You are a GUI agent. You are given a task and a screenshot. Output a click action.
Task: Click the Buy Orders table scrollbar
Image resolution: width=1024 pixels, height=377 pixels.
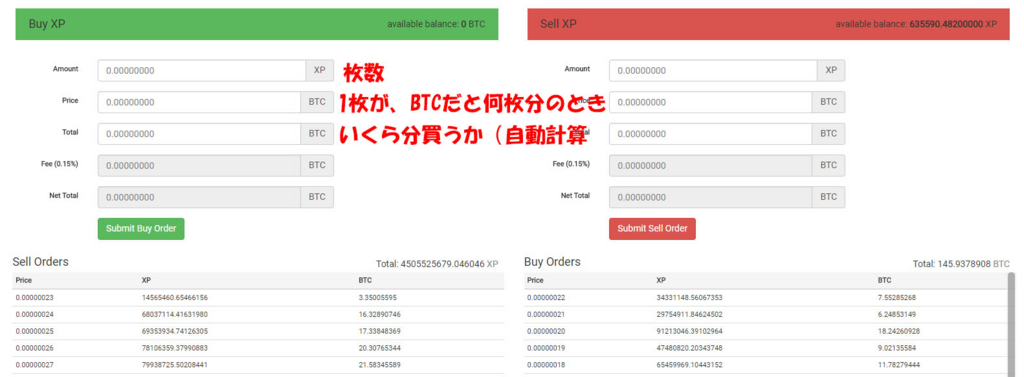tap(1012, 324)
